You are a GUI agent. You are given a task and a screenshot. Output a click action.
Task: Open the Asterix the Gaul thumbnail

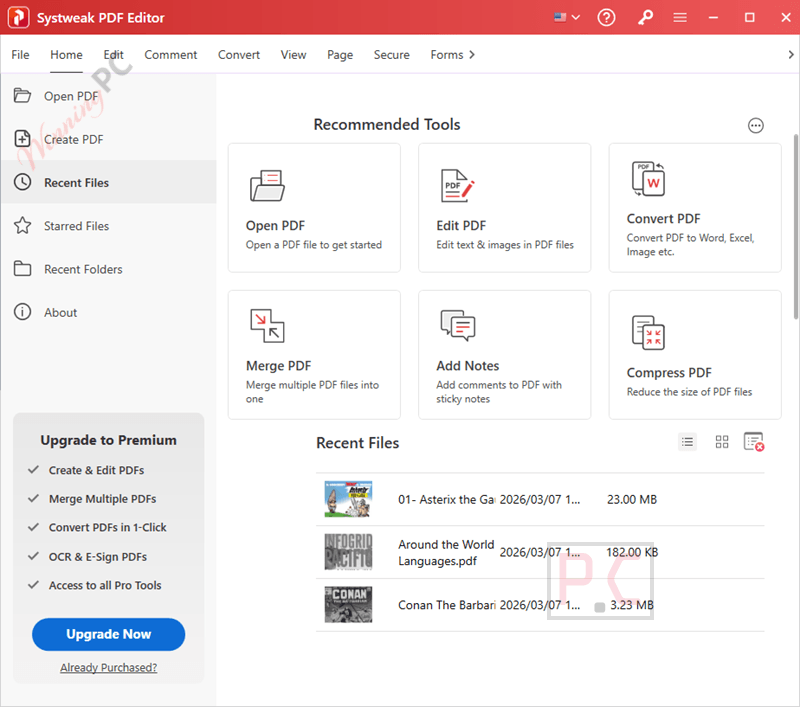(348, 499)
